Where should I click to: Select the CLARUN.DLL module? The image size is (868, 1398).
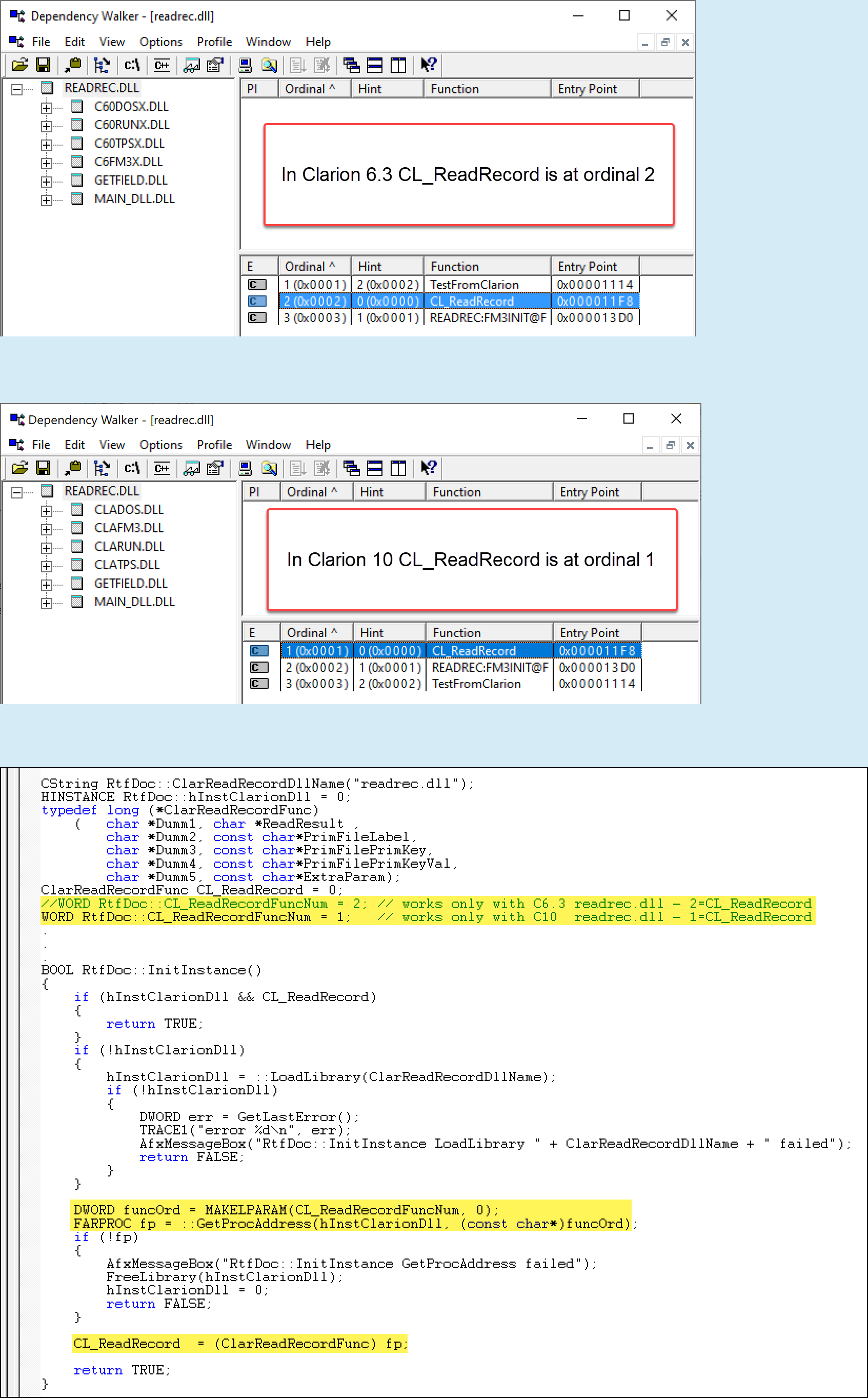pyautogui.click(x=129, y=546)
